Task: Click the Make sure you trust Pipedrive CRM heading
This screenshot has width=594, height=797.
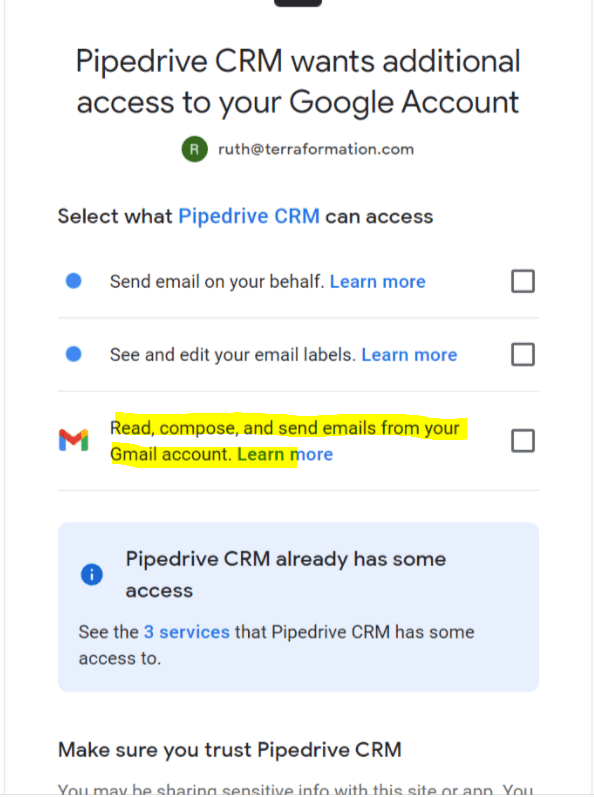Action: [x=230, y=750]
